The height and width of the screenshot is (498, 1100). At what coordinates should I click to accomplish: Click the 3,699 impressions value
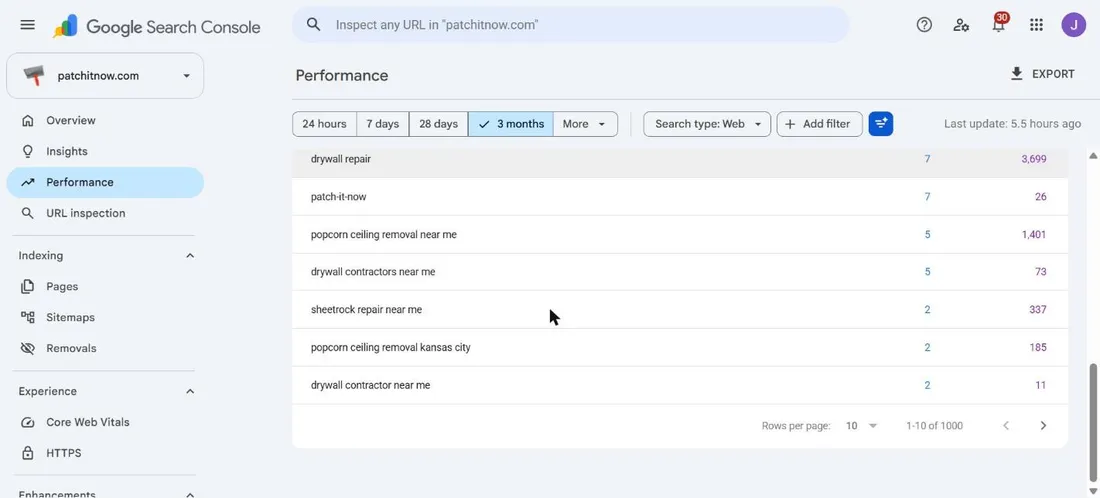[1033, 159]
